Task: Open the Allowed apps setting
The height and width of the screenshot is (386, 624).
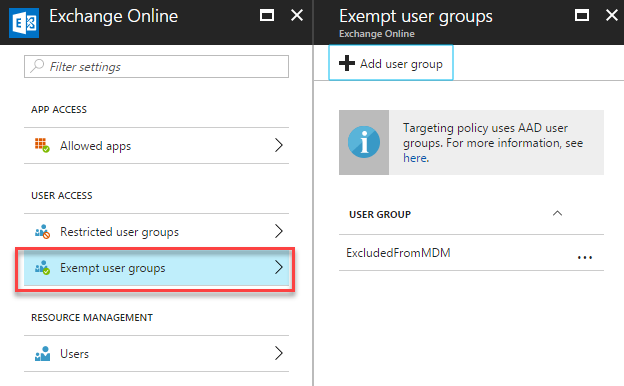Action: coord(156,146)
